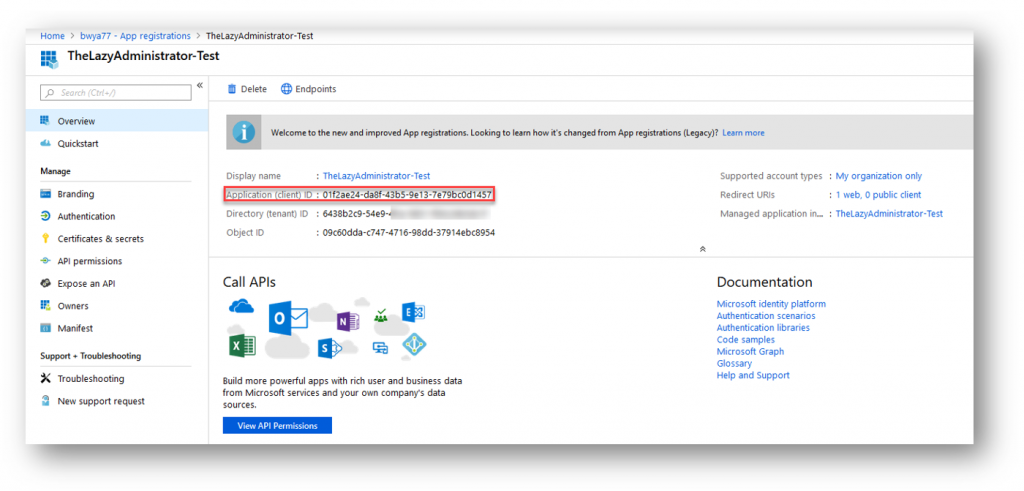Focus the Search (Ctrl+/) field
Screen dimensions: 1024x491
(116, 93)
